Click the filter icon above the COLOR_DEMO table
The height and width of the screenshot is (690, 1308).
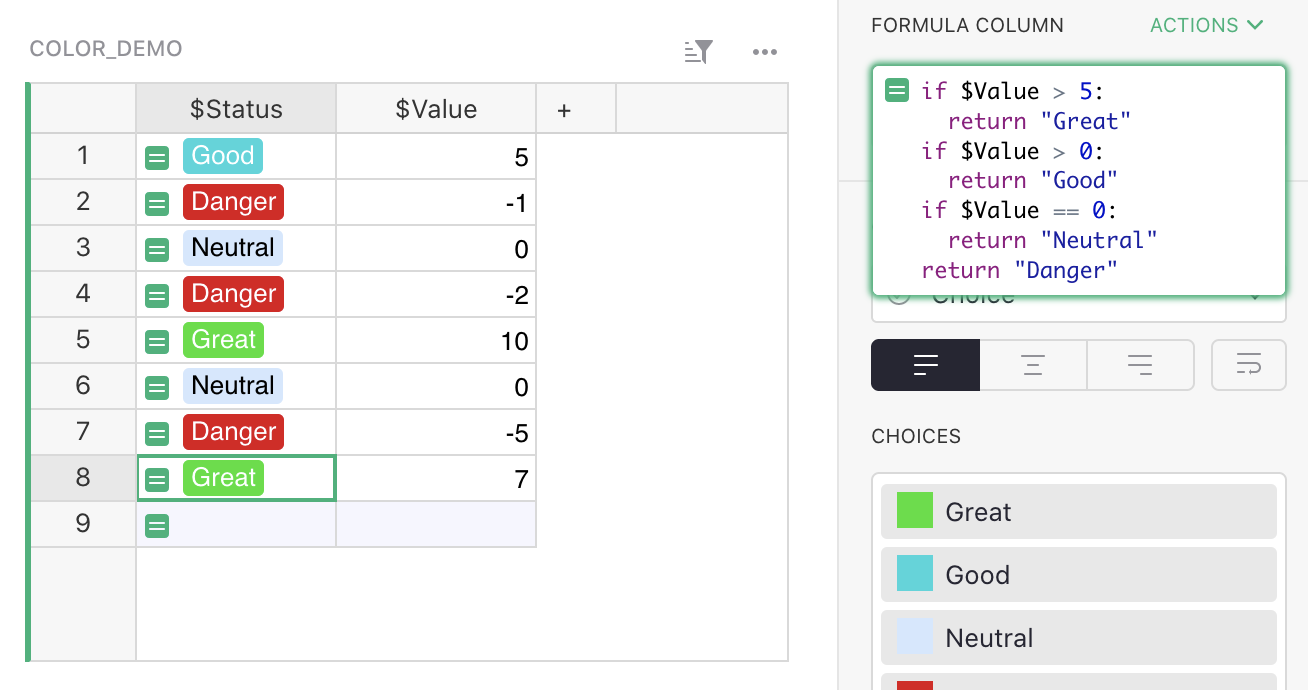point(697,51)
